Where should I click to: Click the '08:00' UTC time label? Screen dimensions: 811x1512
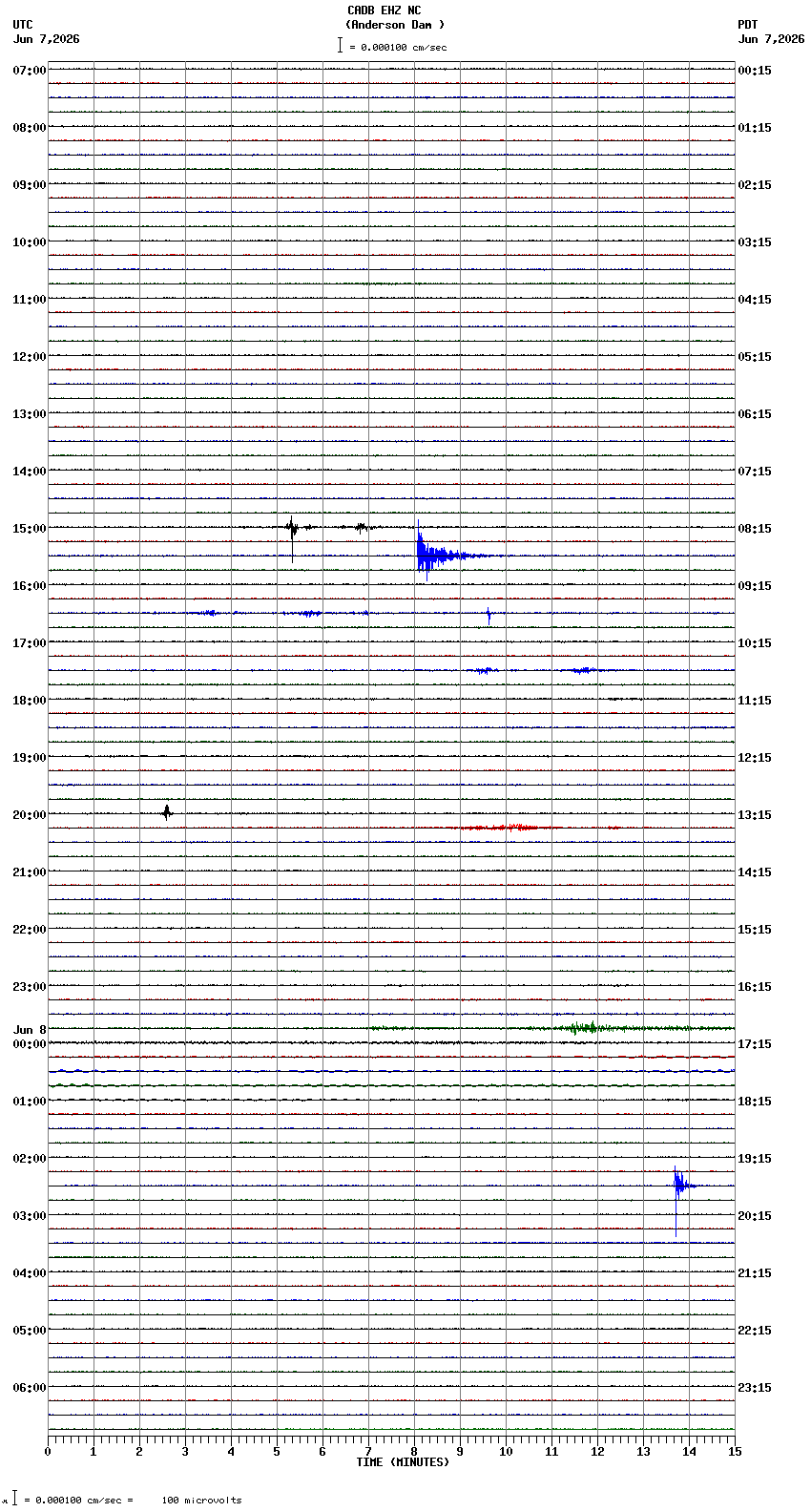(30, 128)
